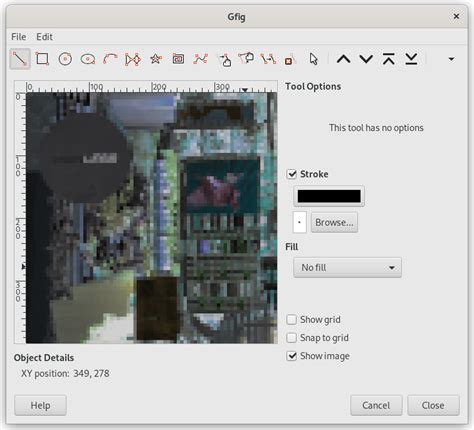Open the No fill dropdown
474x430 pixels.
[x=347, y=267]
